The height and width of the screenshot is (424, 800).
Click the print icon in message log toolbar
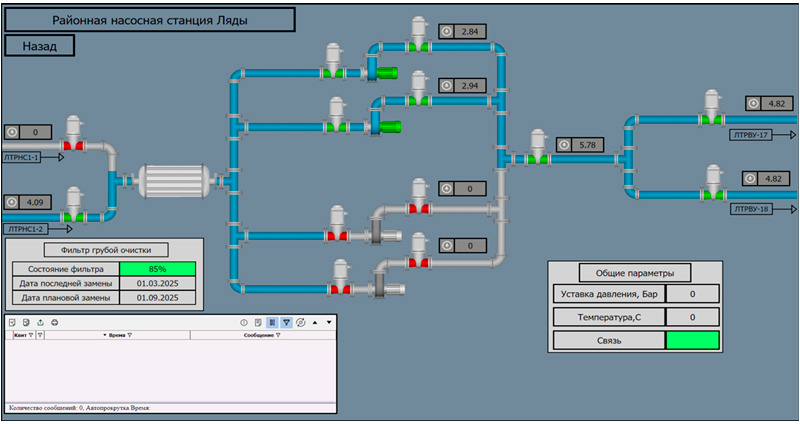click(x=55, y=323)
